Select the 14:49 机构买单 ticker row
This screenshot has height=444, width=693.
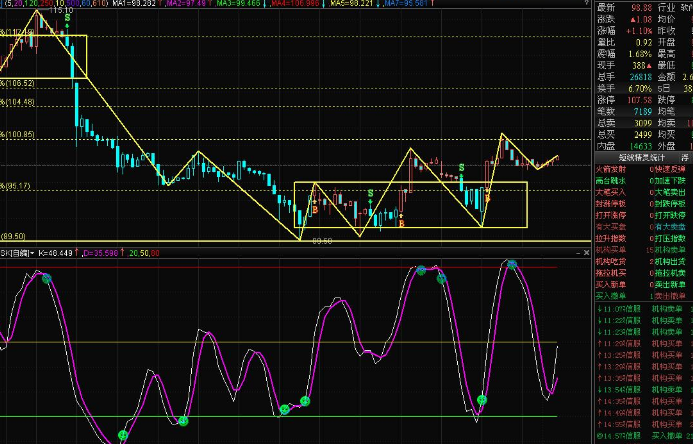[644, 413]
